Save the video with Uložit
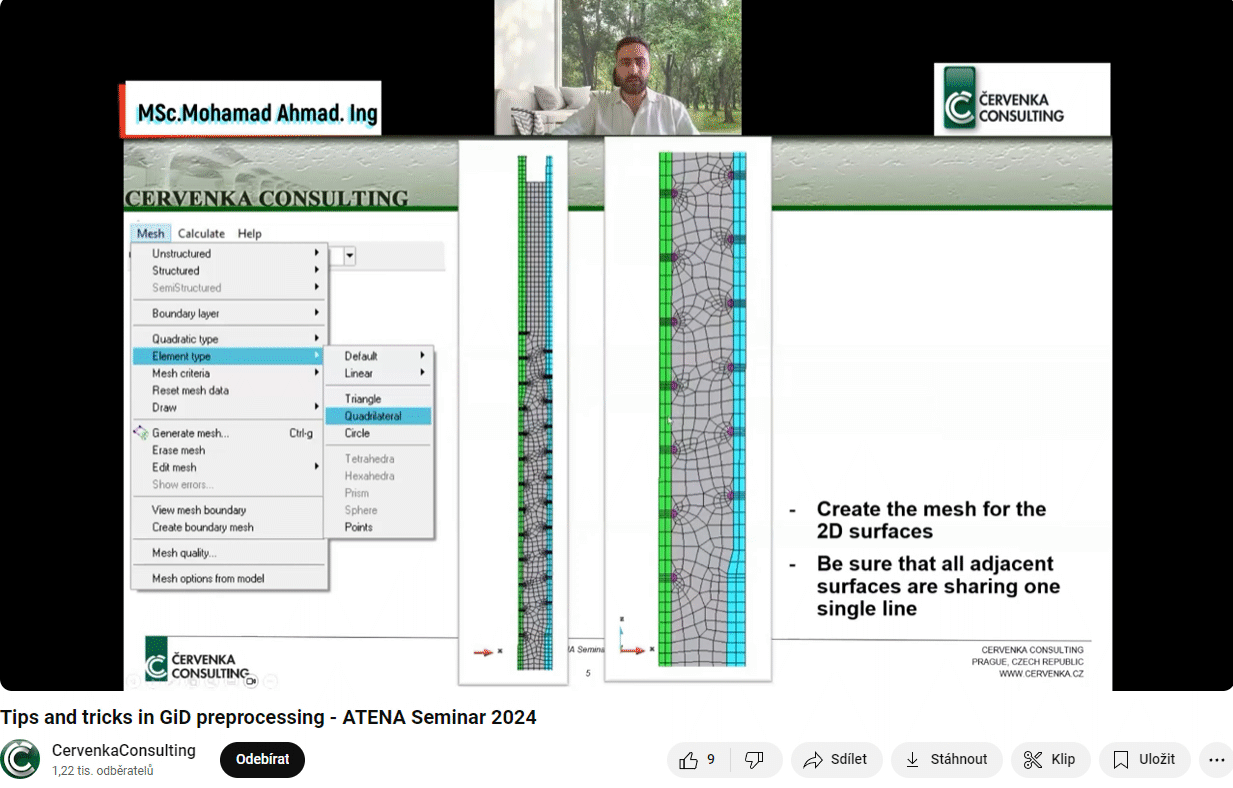The height and width of the screenshot is (788, 1233). [1144, 760]
